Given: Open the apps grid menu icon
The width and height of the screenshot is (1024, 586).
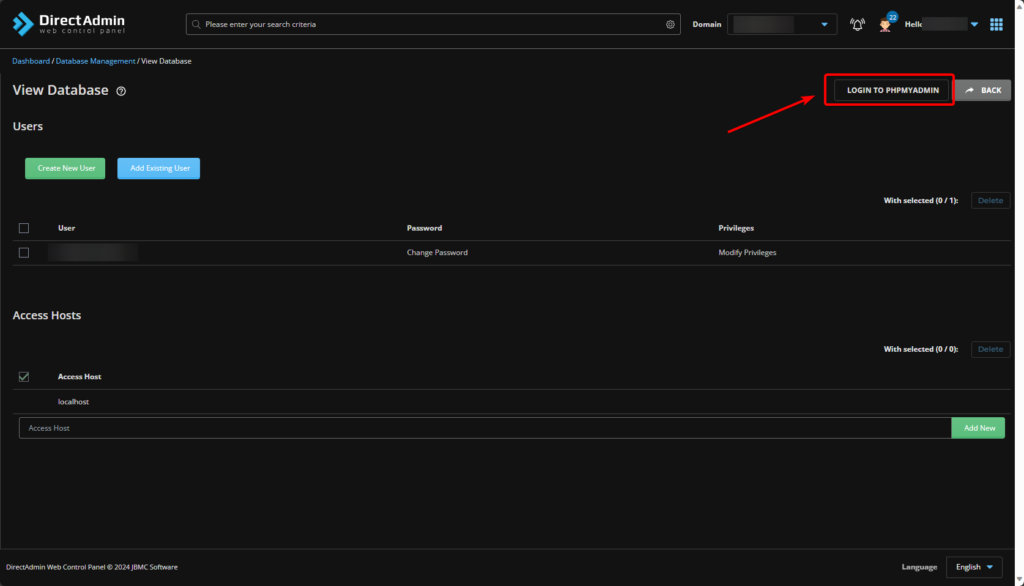Looking at the screenshot, I should tap(996, 24).
